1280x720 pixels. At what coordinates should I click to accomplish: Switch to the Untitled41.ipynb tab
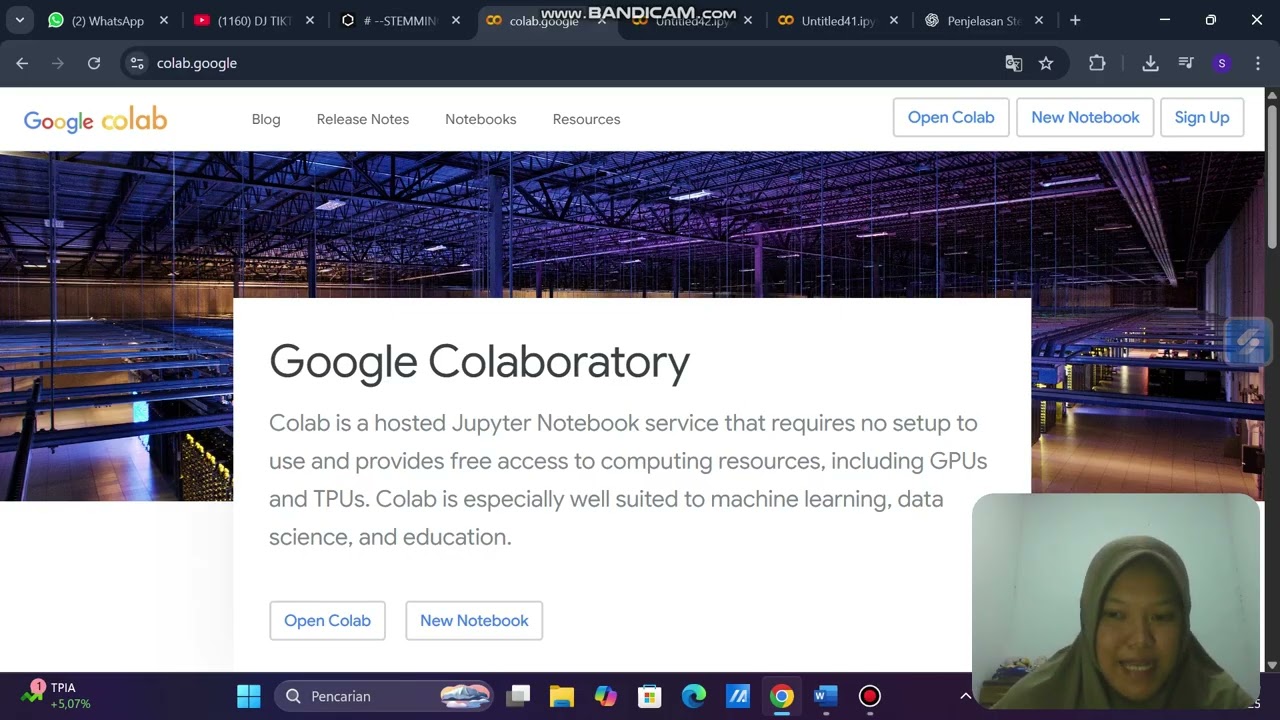click(838, 20)
